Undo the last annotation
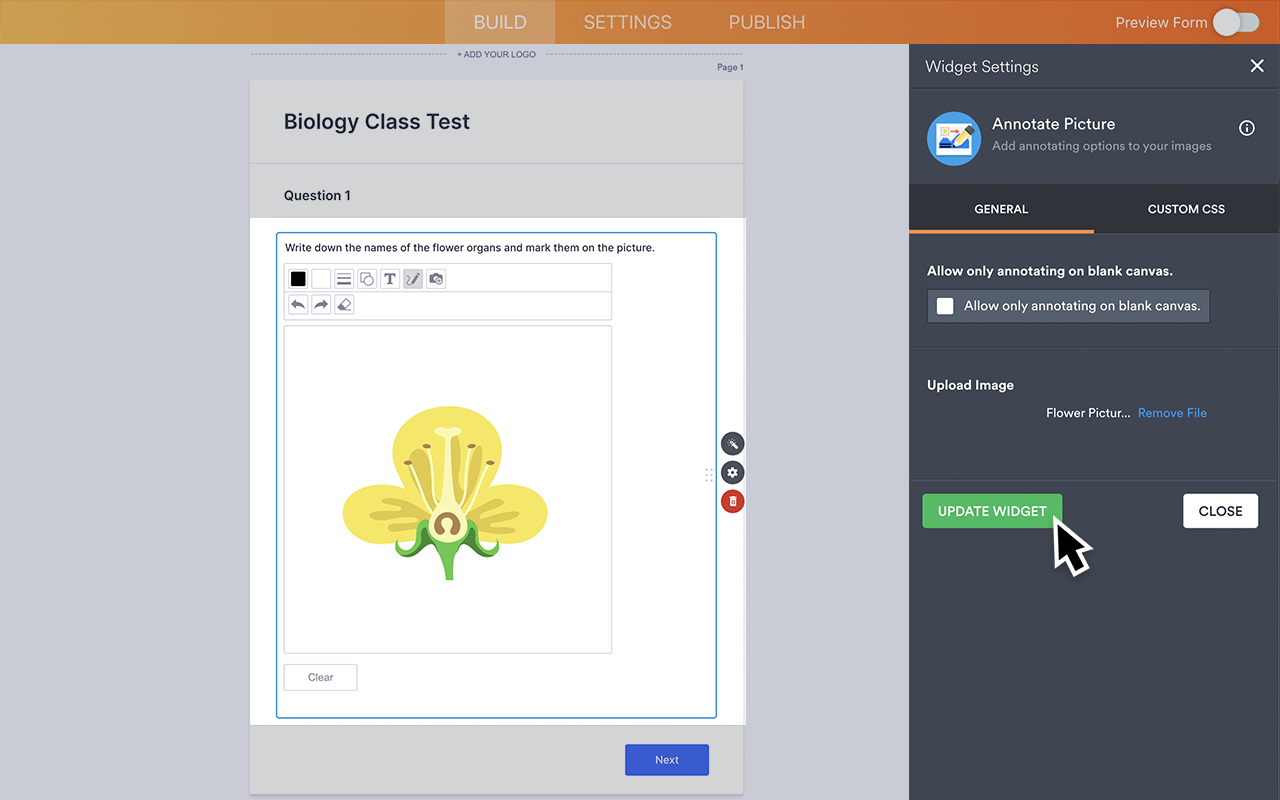 pyautogui.click(x=297, y=304)
